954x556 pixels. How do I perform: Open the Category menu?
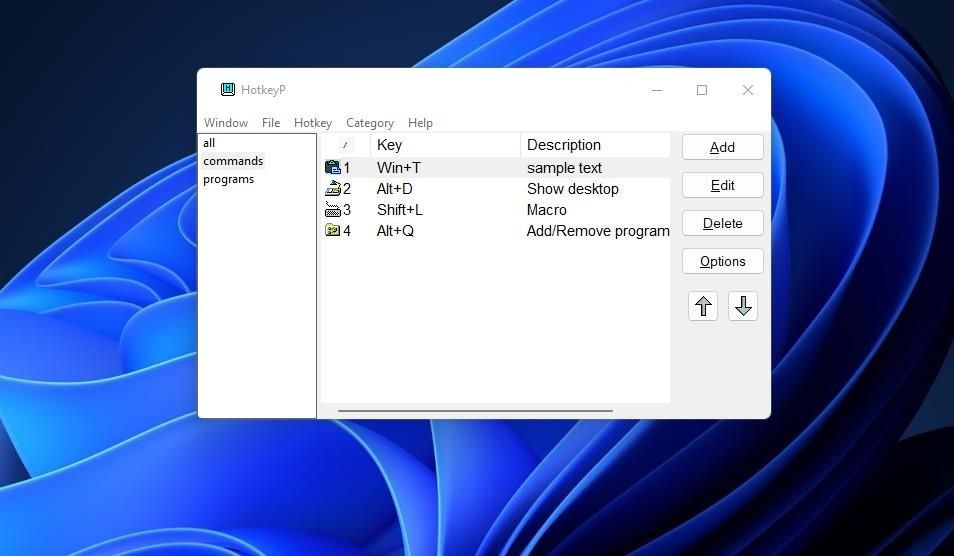pos(370,123)
